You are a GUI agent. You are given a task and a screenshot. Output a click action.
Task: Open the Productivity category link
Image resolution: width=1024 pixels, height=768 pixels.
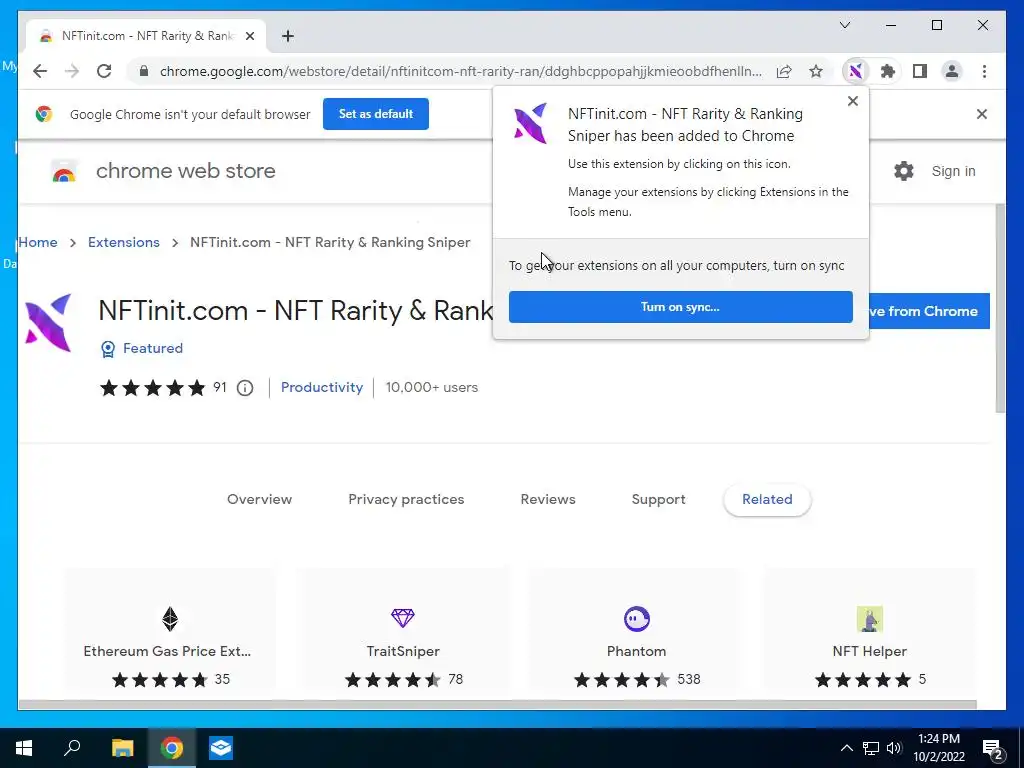click(322, 387)
